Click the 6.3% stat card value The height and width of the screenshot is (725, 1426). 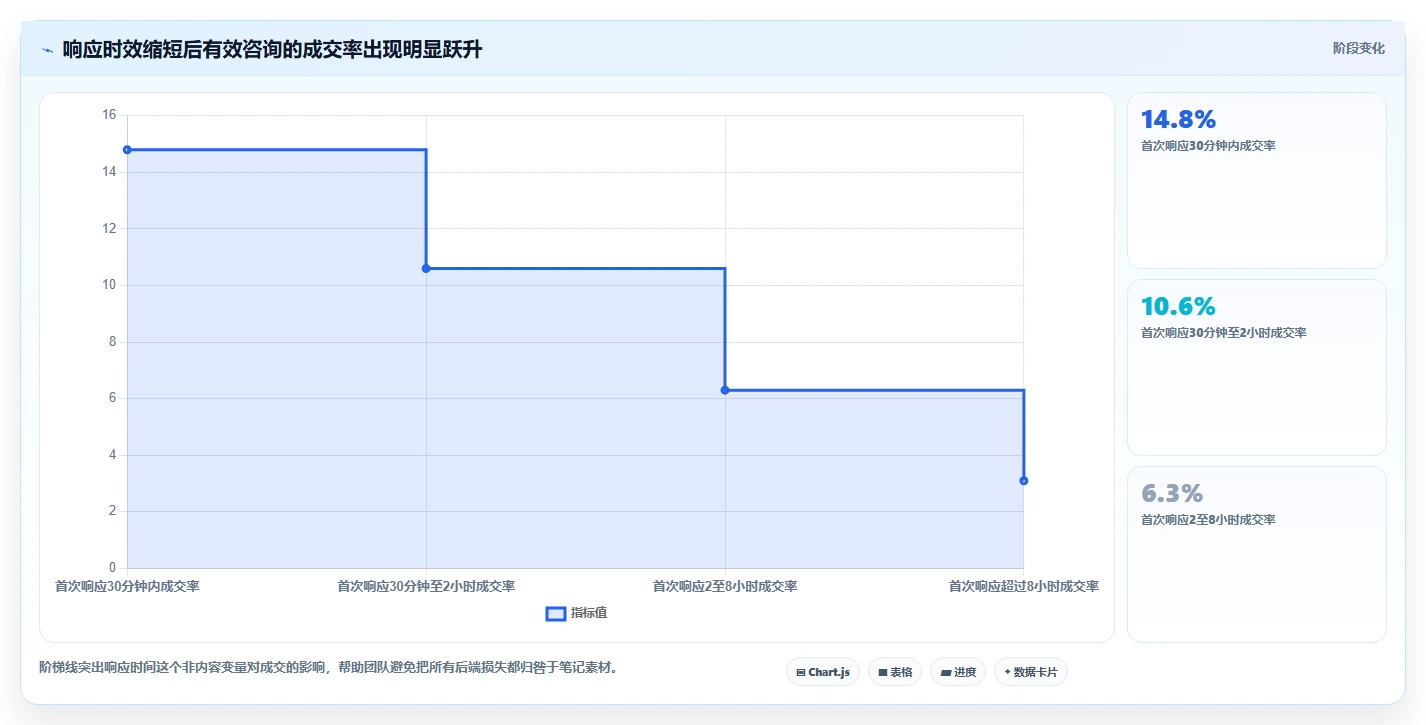click(x=1172, y=493)
